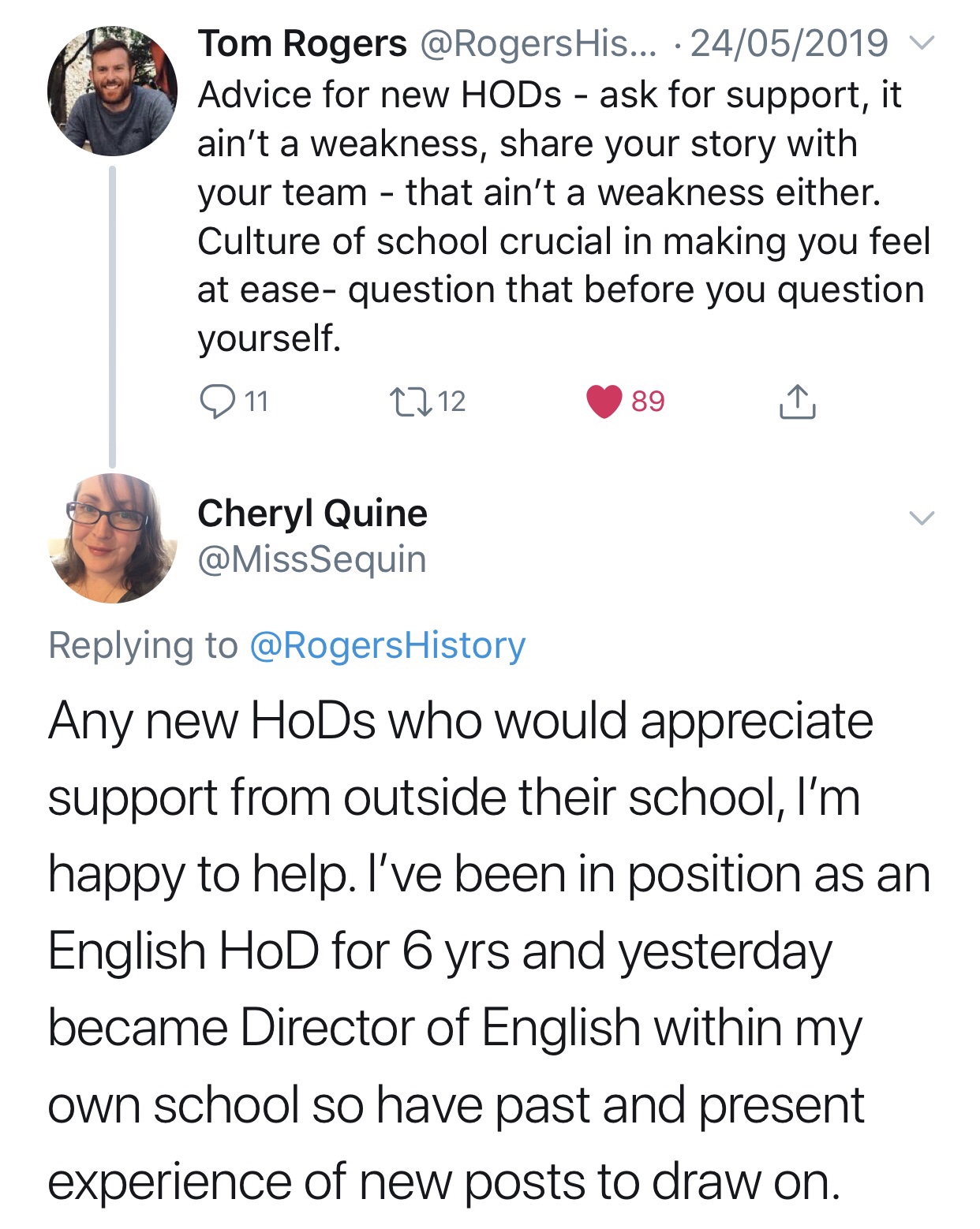Tap the vertical thread connector line
The height and width of the screenshot is (1229, 980).
click(112, 316)
